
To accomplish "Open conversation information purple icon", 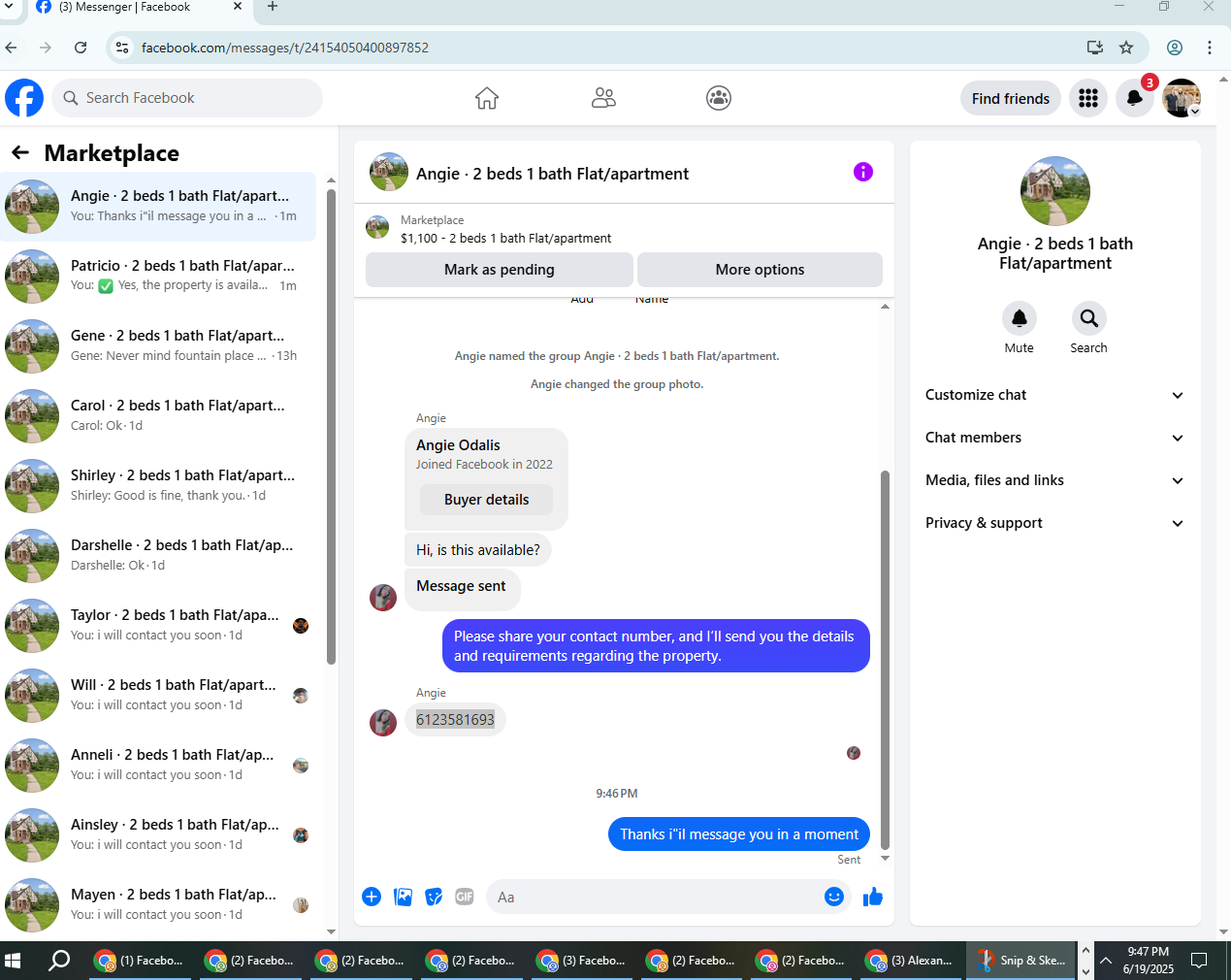I will click(x=863, y=172).
